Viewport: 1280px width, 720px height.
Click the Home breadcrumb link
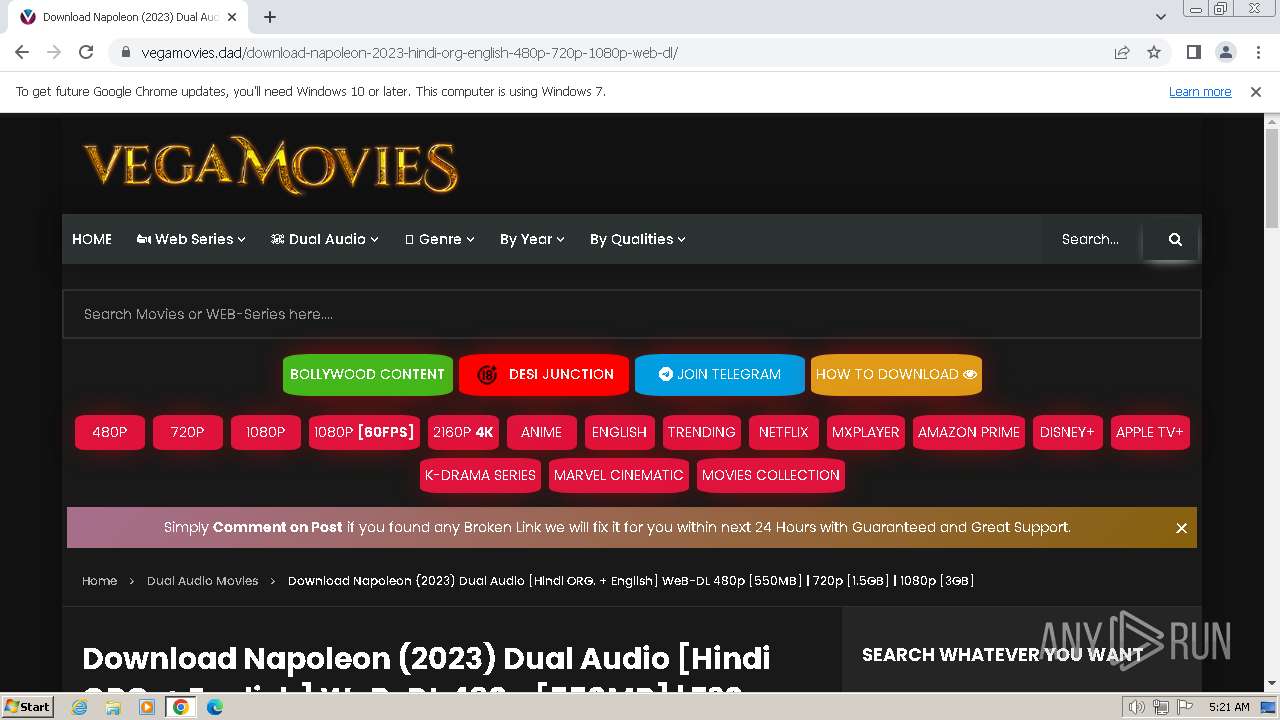[99, 581]
